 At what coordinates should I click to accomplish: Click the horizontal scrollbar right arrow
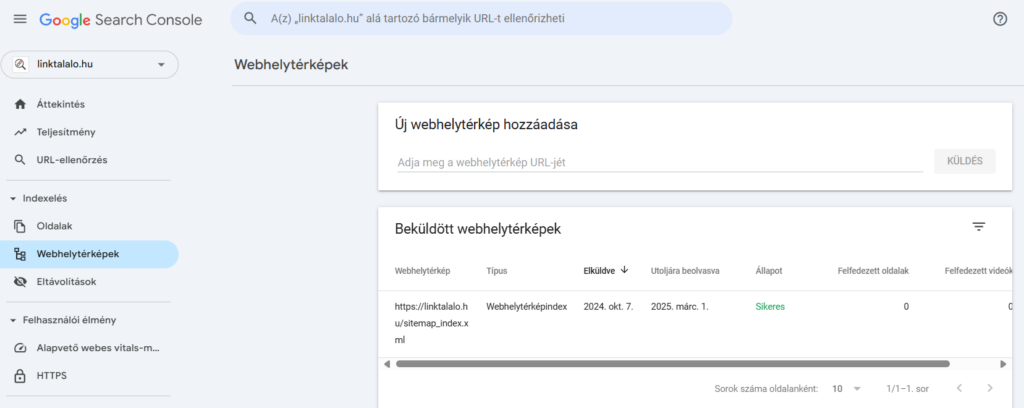(1003, 364)
